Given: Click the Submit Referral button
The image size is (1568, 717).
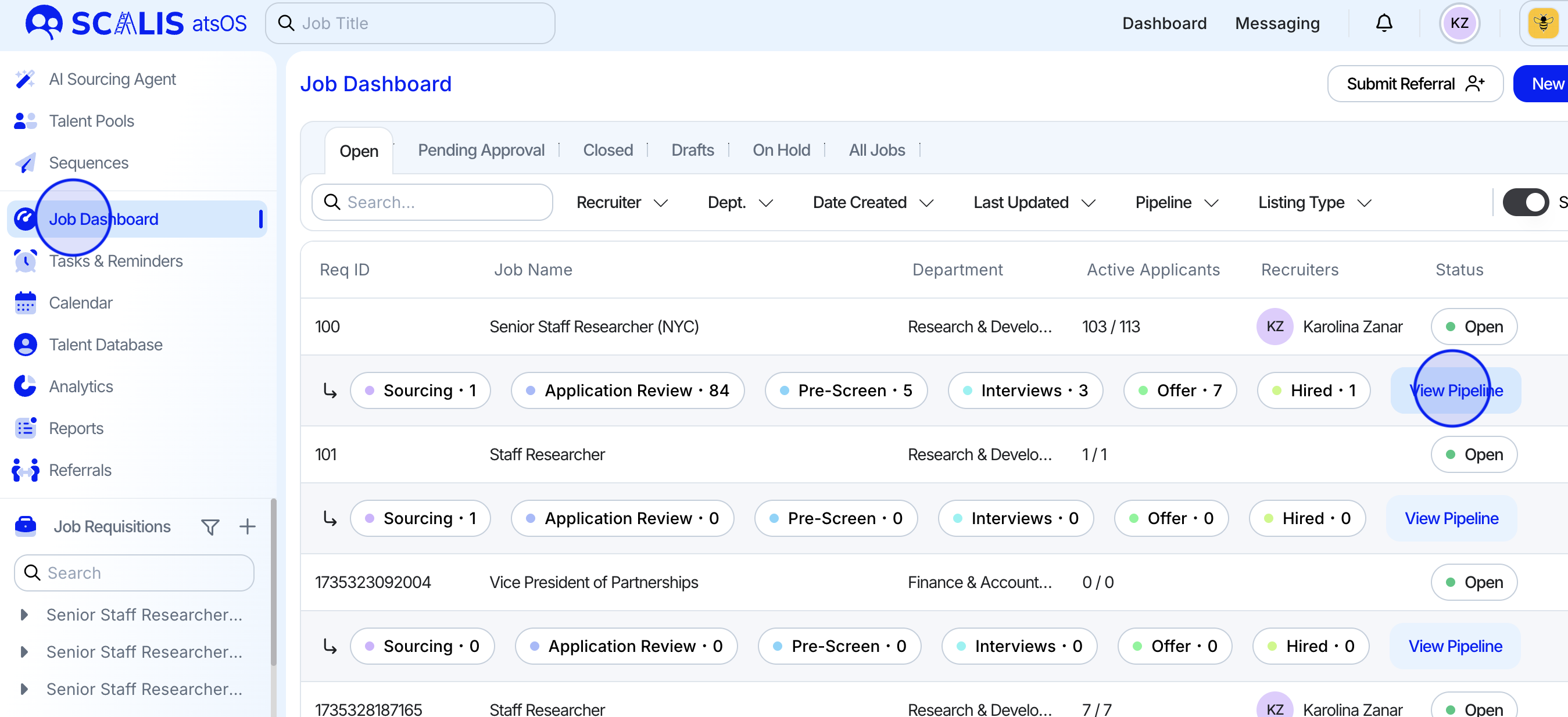Looking at the screenshot, I should pos(1415,84).
